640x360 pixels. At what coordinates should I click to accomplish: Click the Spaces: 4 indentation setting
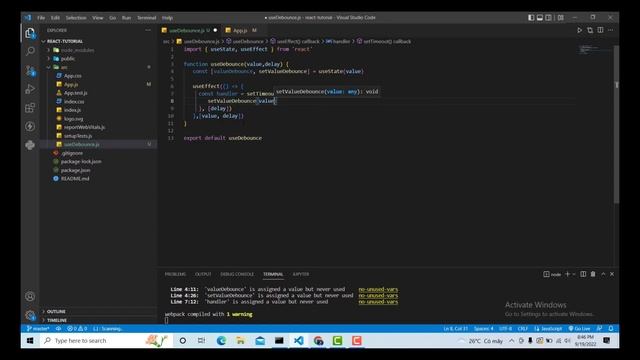pos(484,329)
